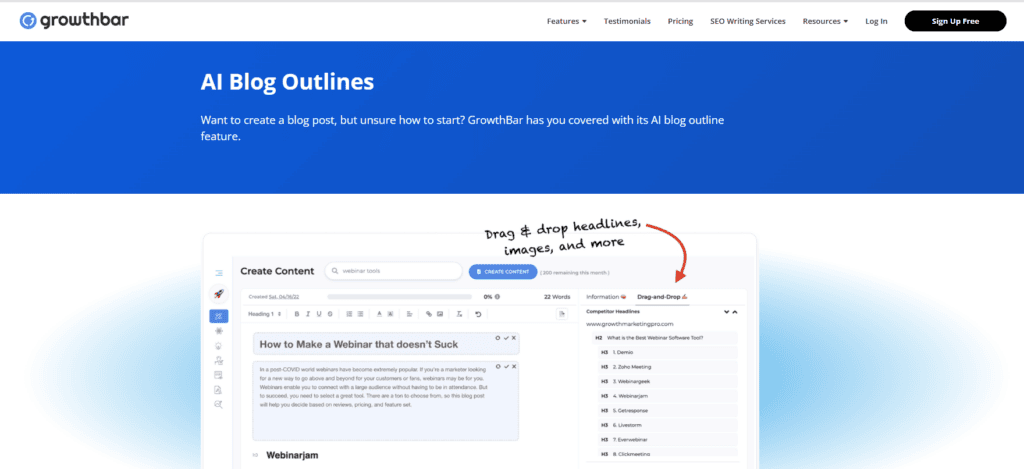This screenshot has width=1024, height=469.
Task: Insert a numbered list
Action: point(349,314)
